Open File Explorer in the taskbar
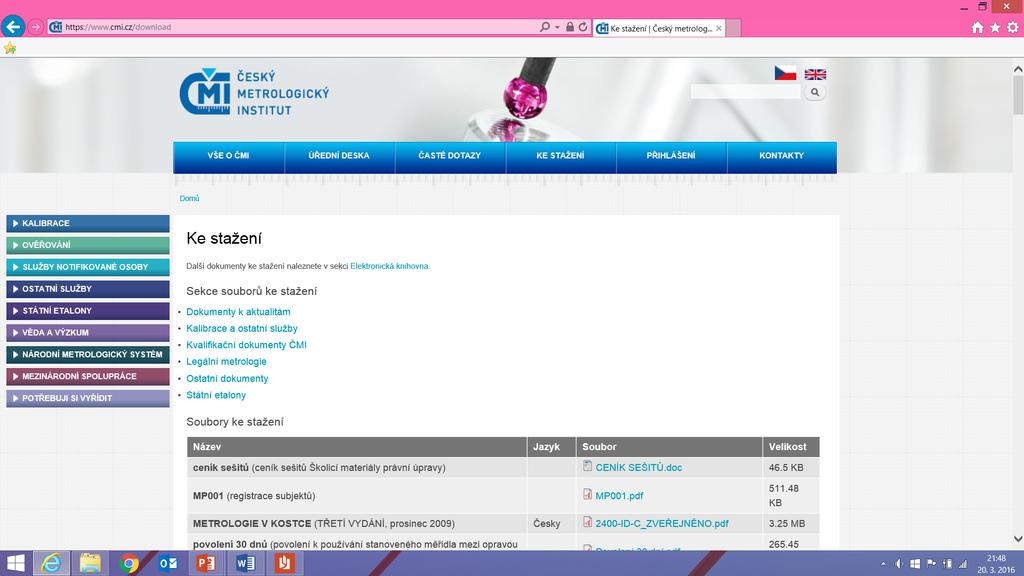 tap(90, 563)
